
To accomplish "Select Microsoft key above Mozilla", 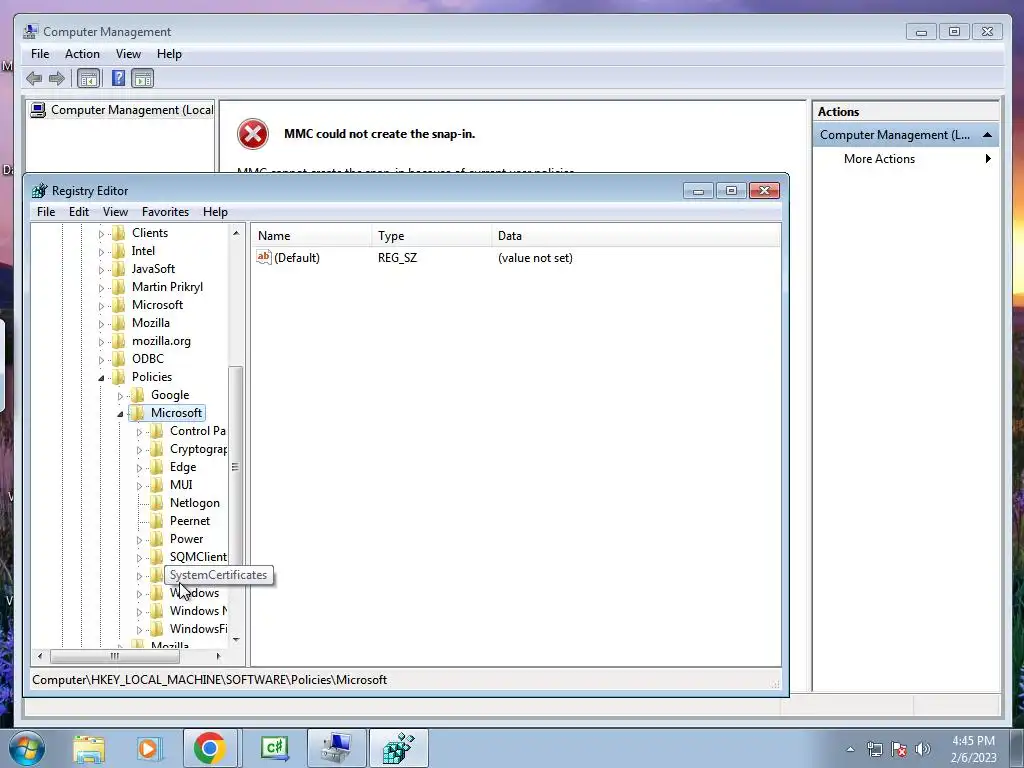I will click(157, 305).
